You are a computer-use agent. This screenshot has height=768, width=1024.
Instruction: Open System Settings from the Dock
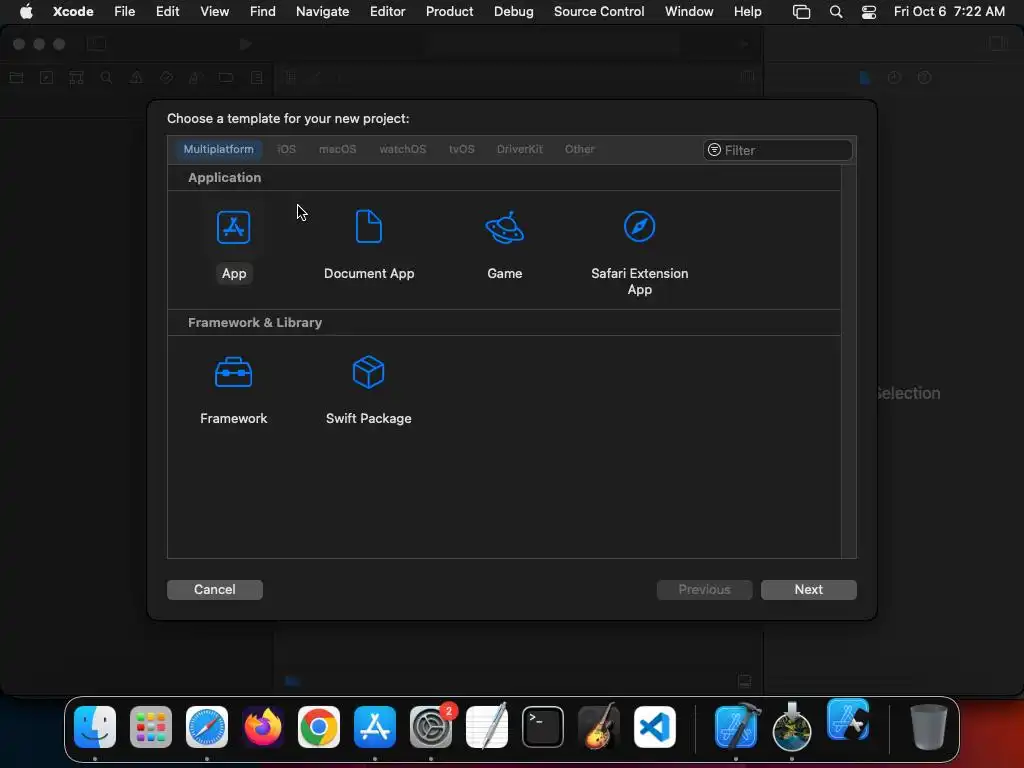(431, 727)
